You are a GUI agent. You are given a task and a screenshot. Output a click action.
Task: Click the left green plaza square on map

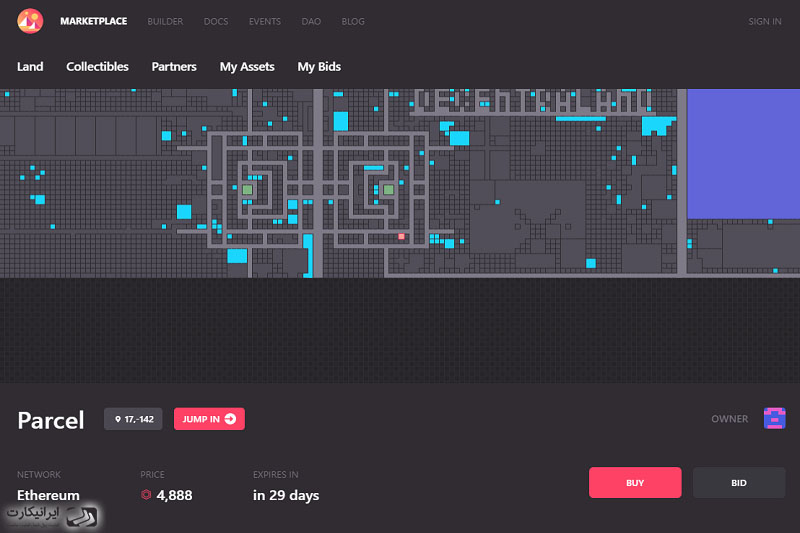click(247, 190)
